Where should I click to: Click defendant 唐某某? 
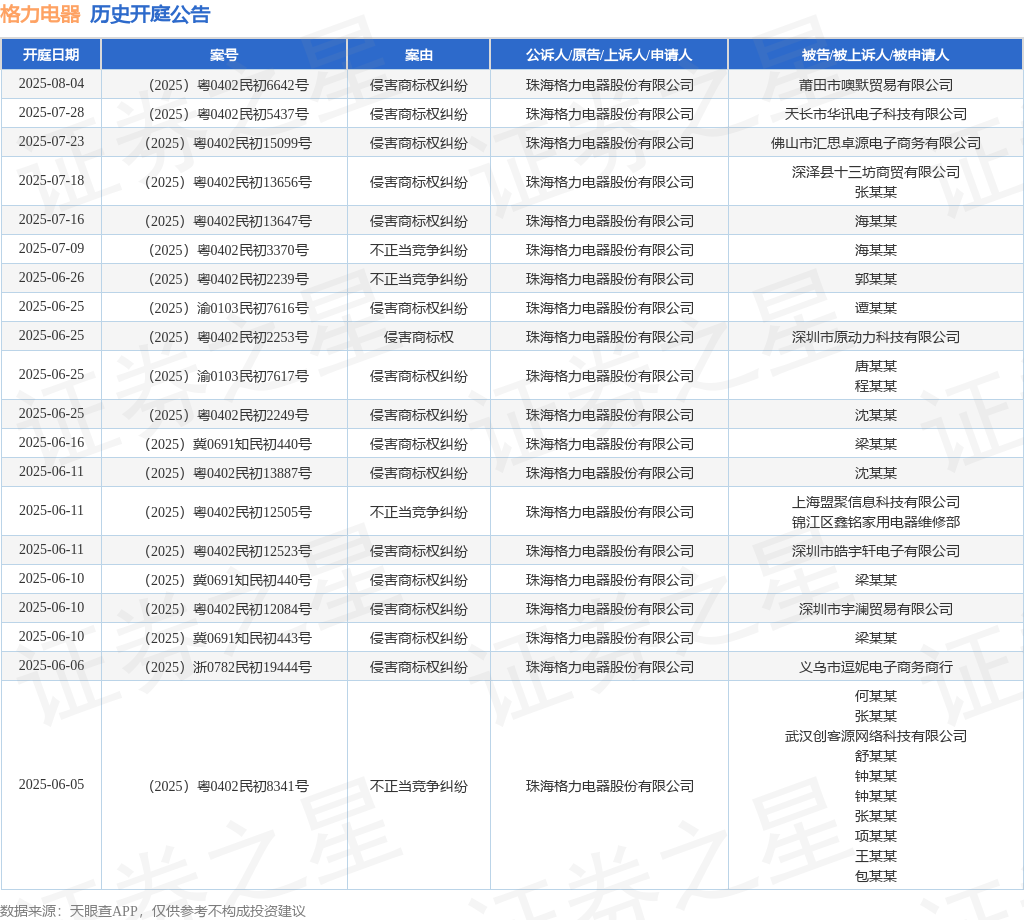[x=875, y=366]
